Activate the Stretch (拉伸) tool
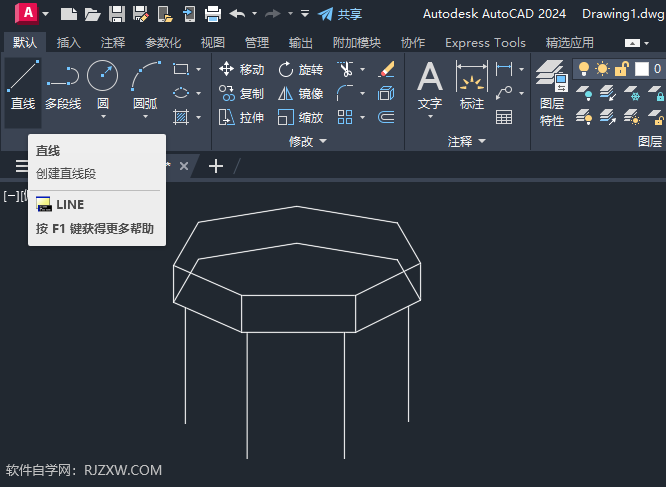Image resolution: width=666 pixels, height=487 pixels. 242,117
